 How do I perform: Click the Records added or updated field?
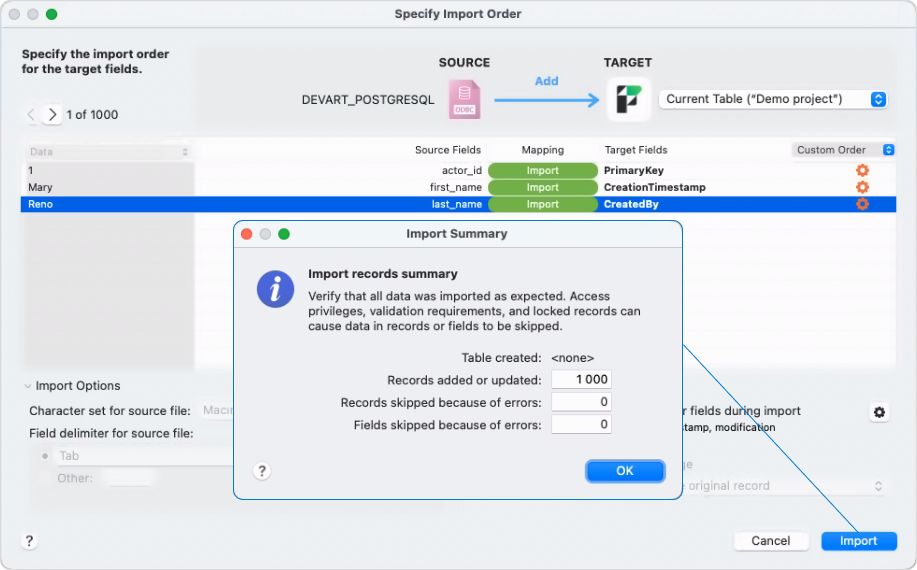581,379
